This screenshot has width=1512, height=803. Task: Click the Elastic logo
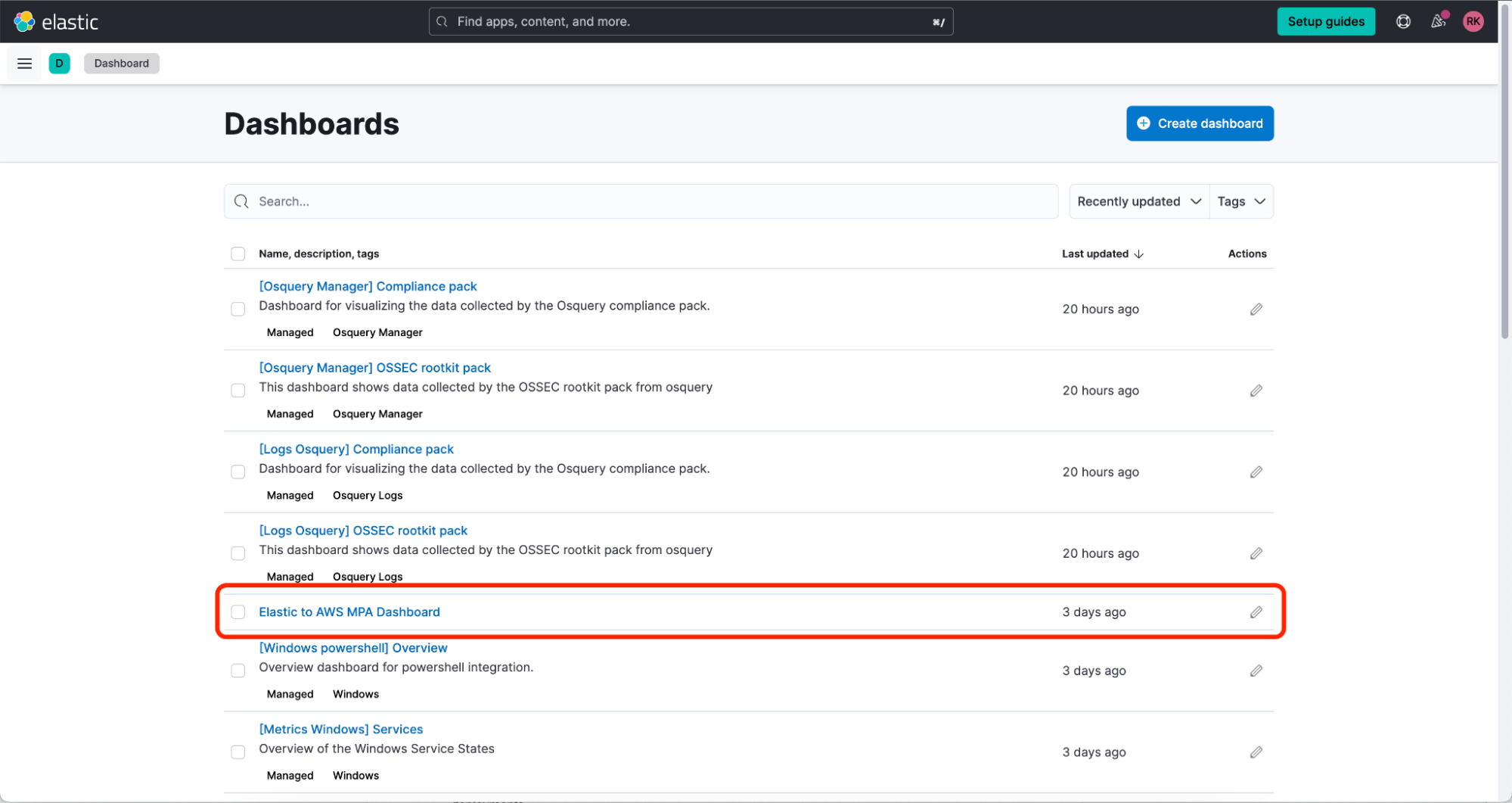(56, 22)
